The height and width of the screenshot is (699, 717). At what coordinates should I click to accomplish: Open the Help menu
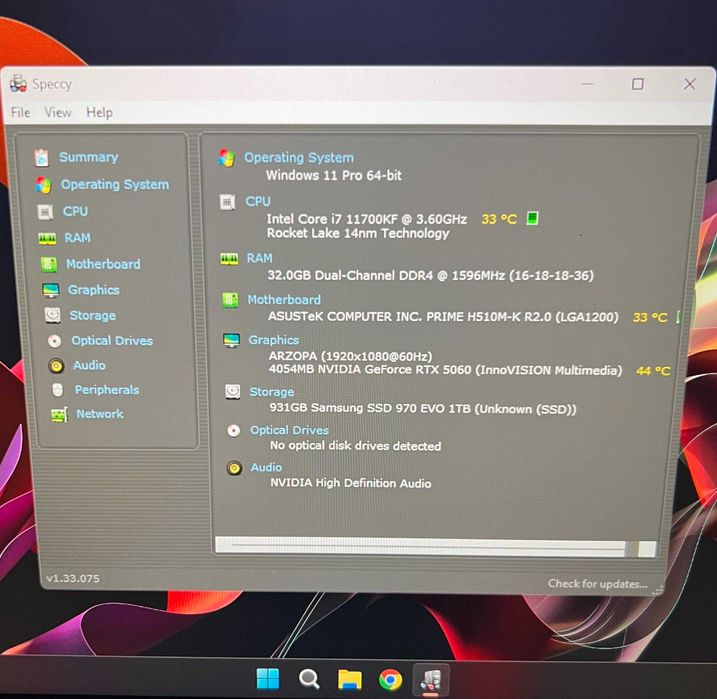tap(99, 112)
